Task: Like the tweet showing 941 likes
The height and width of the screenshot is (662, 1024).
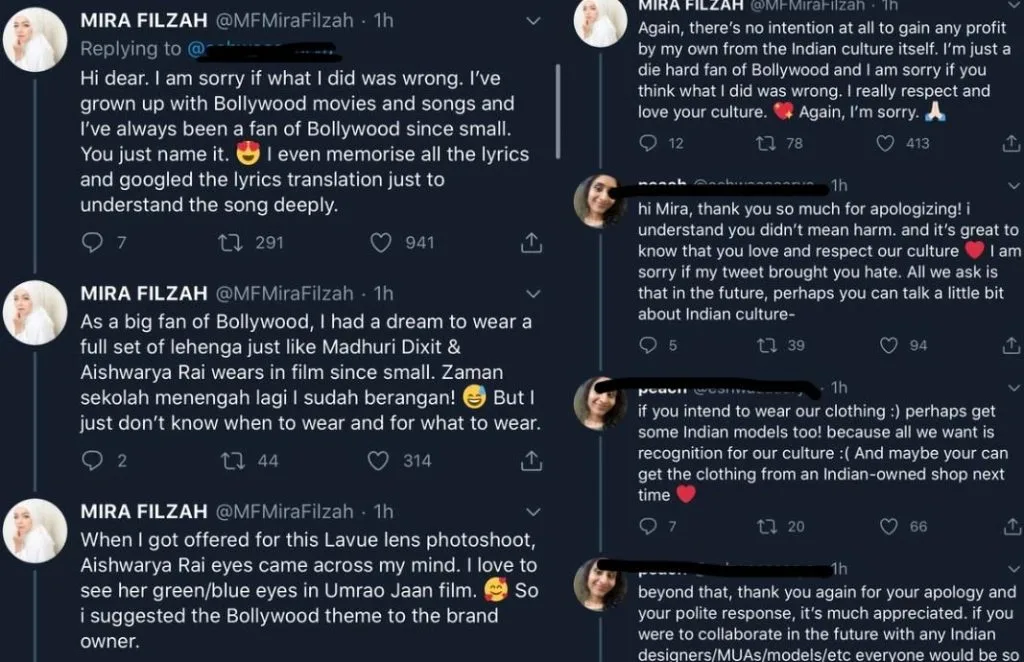Action: pyautogui.click(x=380, y=242)
